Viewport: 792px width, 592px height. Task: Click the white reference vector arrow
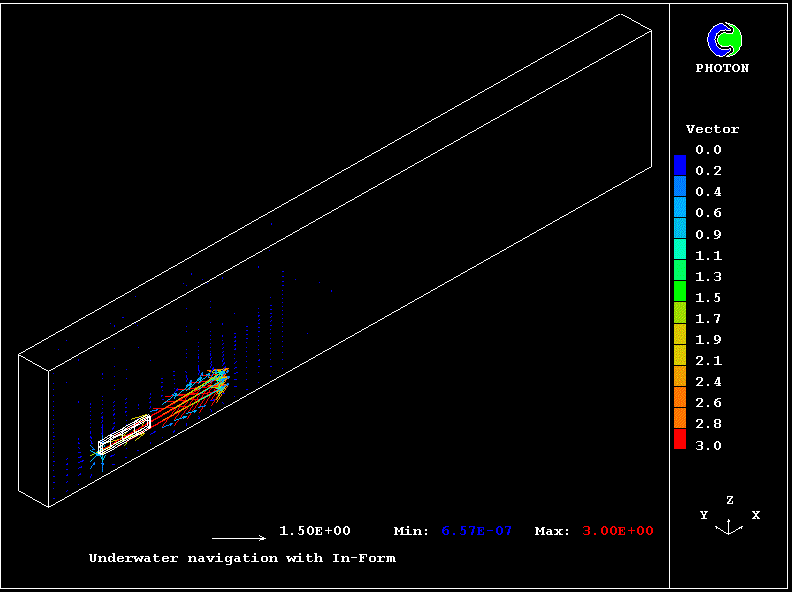click(x=239, y=538)
